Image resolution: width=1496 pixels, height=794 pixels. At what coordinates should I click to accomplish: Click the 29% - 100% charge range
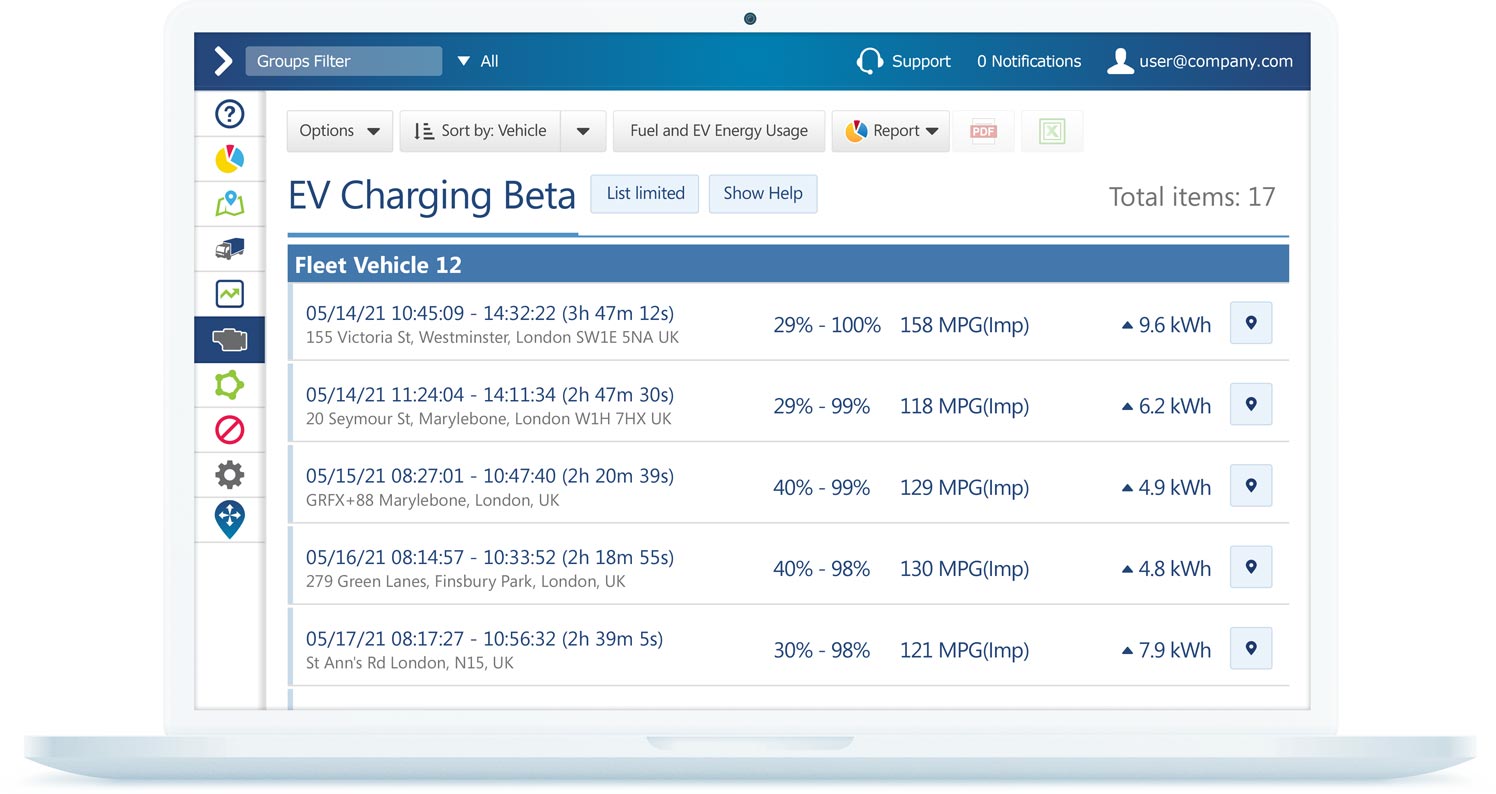click(827, 325)
